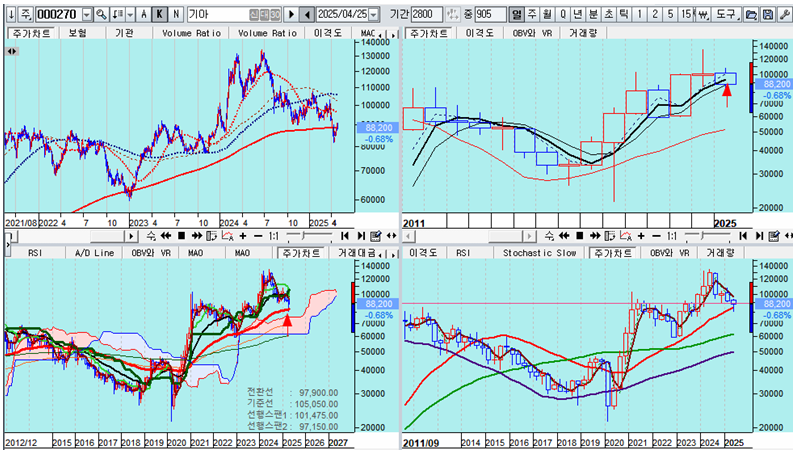This screenshot has width=795, height=451.
Task: Click left panel 1:1 scale button
Action: pos(274,236)
